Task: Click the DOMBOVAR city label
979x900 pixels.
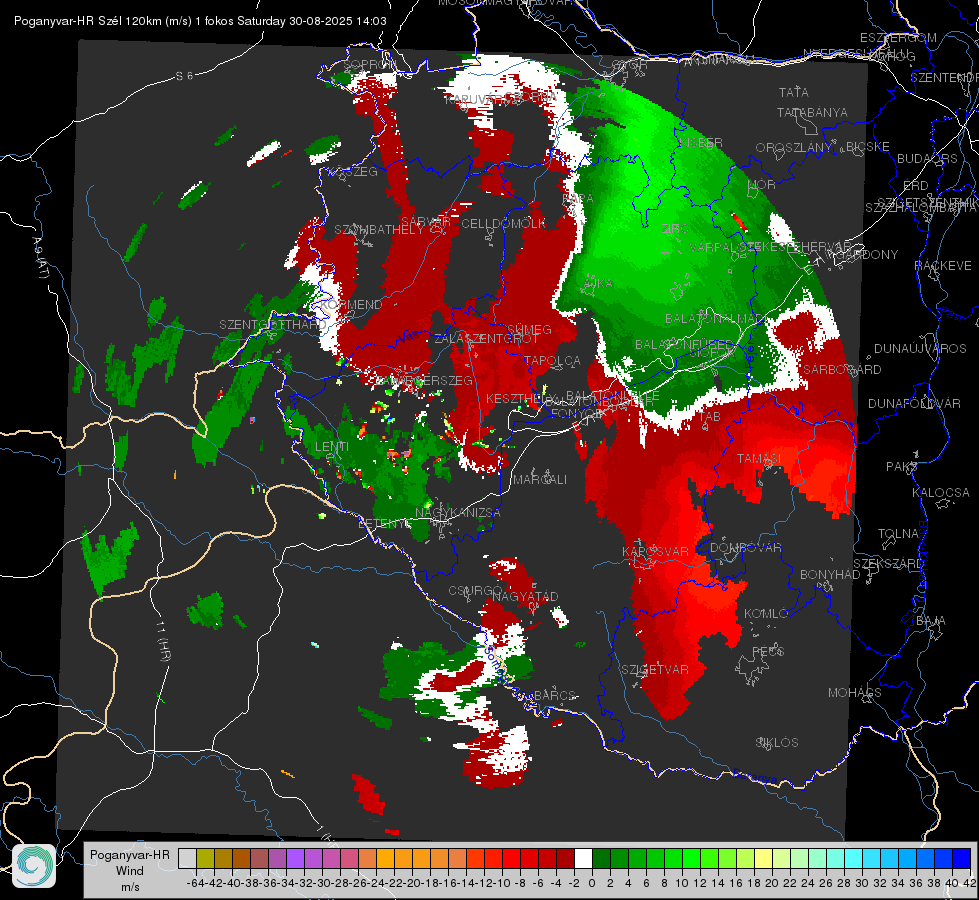Action: point(746,548)
